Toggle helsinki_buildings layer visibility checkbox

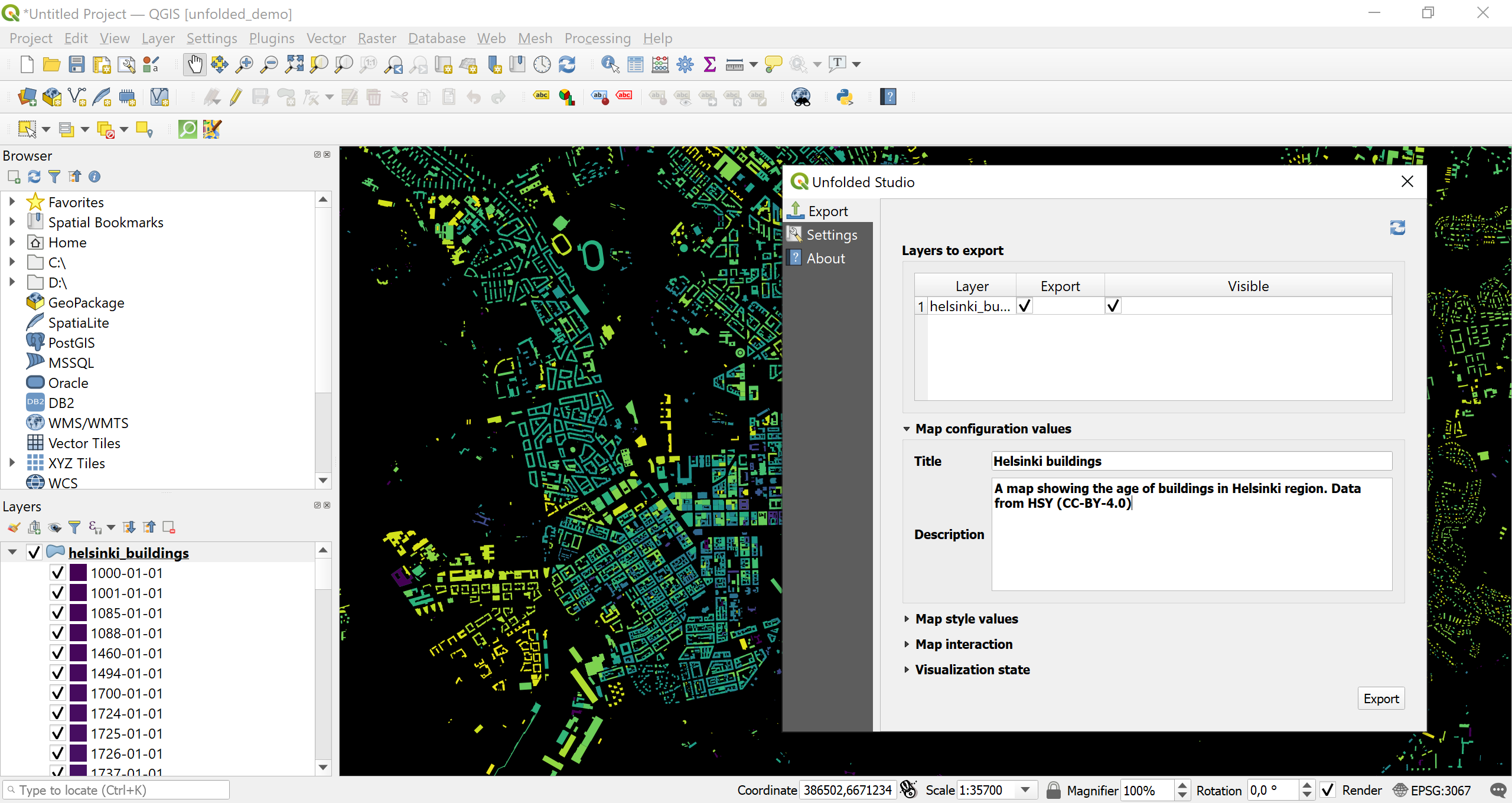(34, 553)
